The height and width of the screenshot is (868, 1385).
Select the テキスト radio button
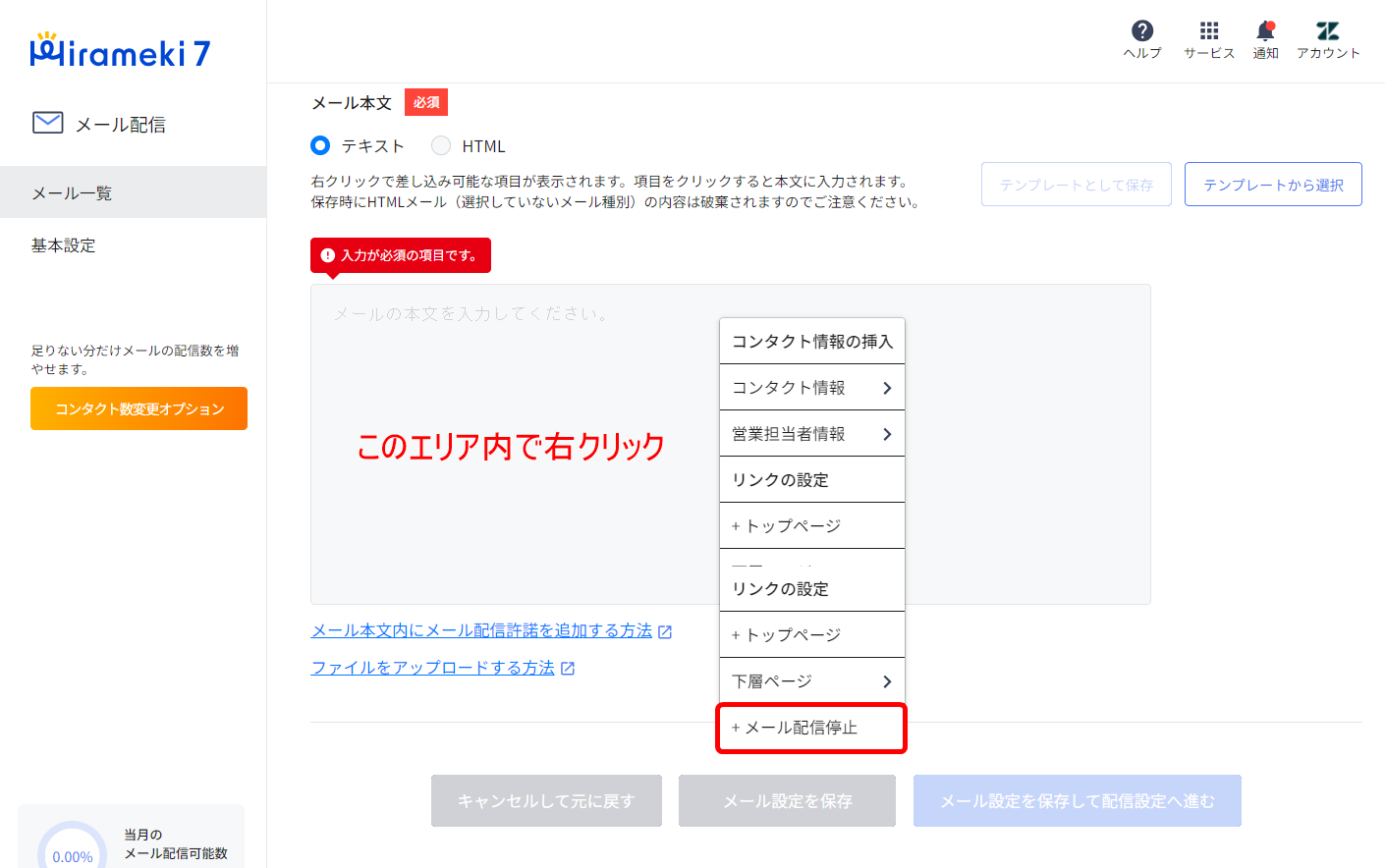click(x=320, y=145)
